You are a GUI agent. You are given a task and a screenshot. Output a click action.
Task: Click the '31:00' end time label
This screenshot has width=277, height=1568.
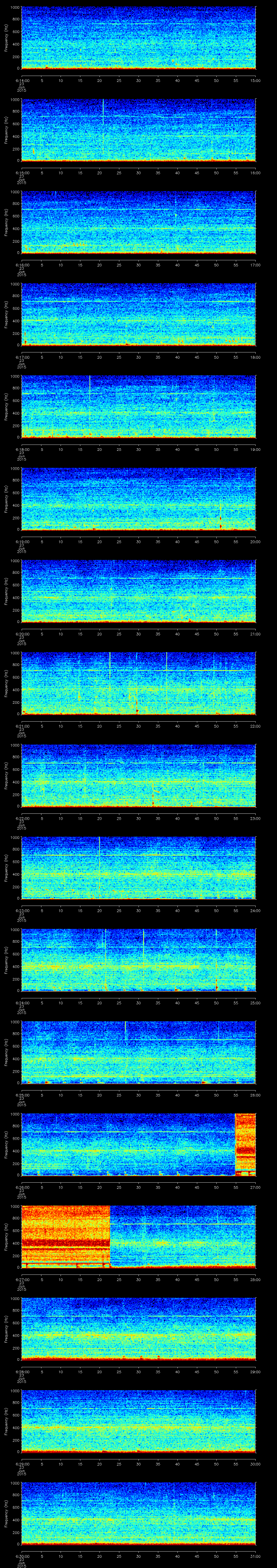[x=256, y=1556]
